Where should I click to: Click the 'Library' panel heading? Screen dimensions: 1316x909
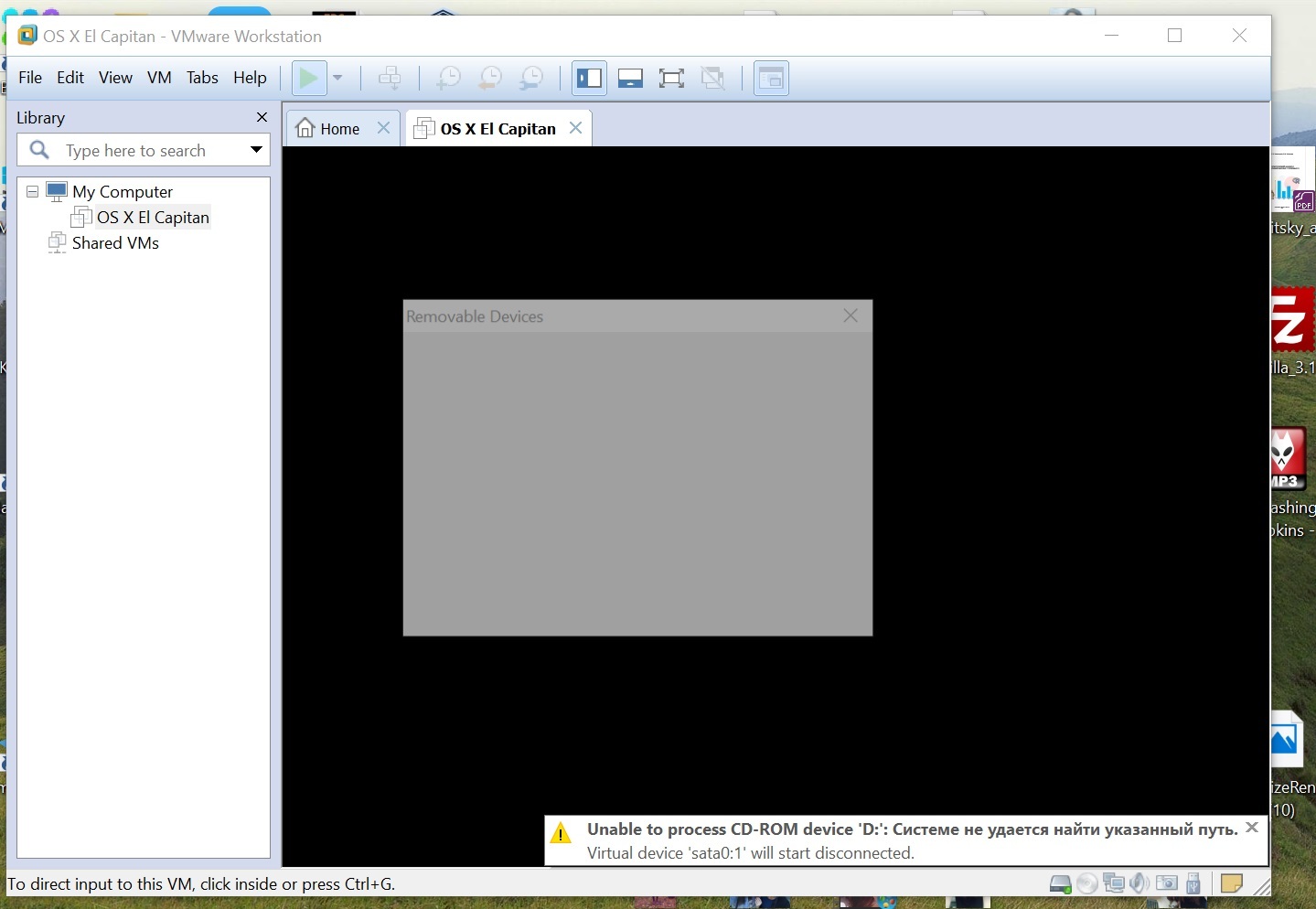pos(40,118)
